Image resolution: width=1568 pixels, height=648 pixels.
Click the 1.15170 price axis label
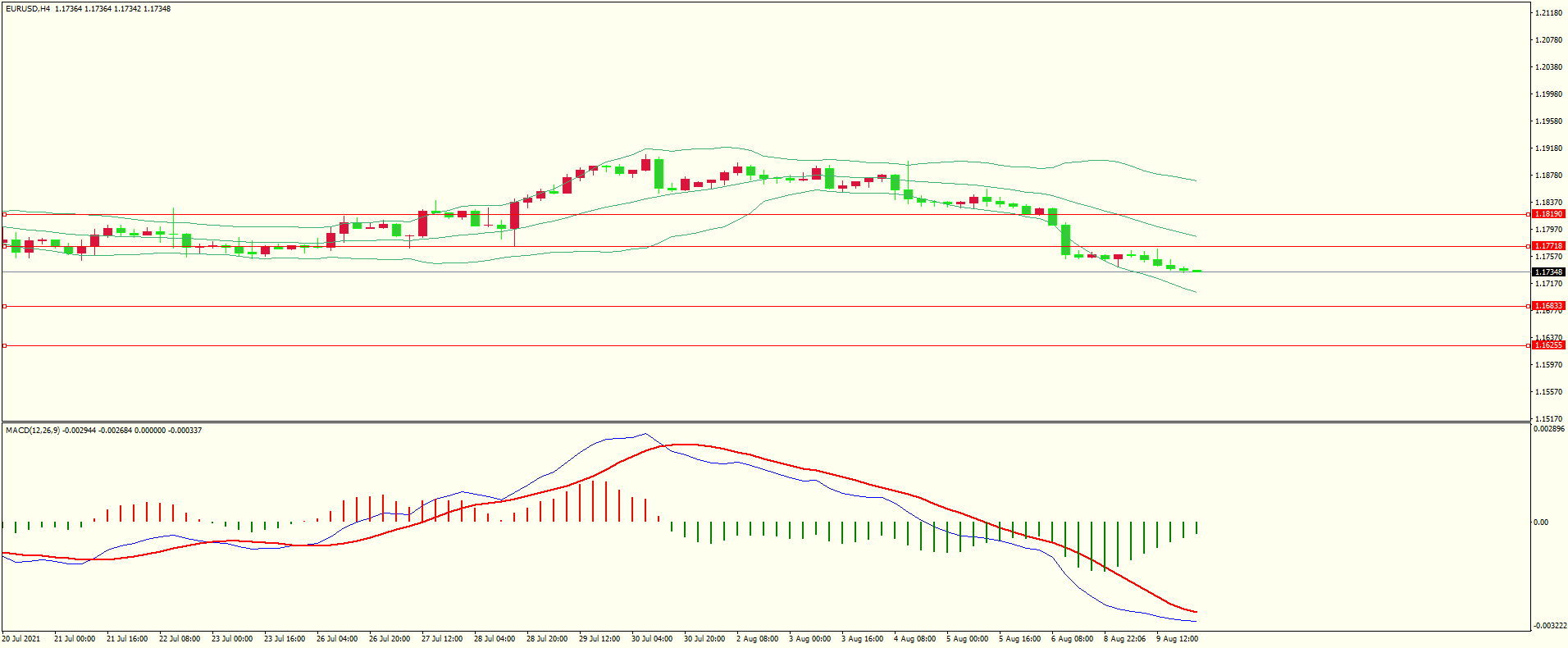pyautogui.click(x=1548, y=419)
